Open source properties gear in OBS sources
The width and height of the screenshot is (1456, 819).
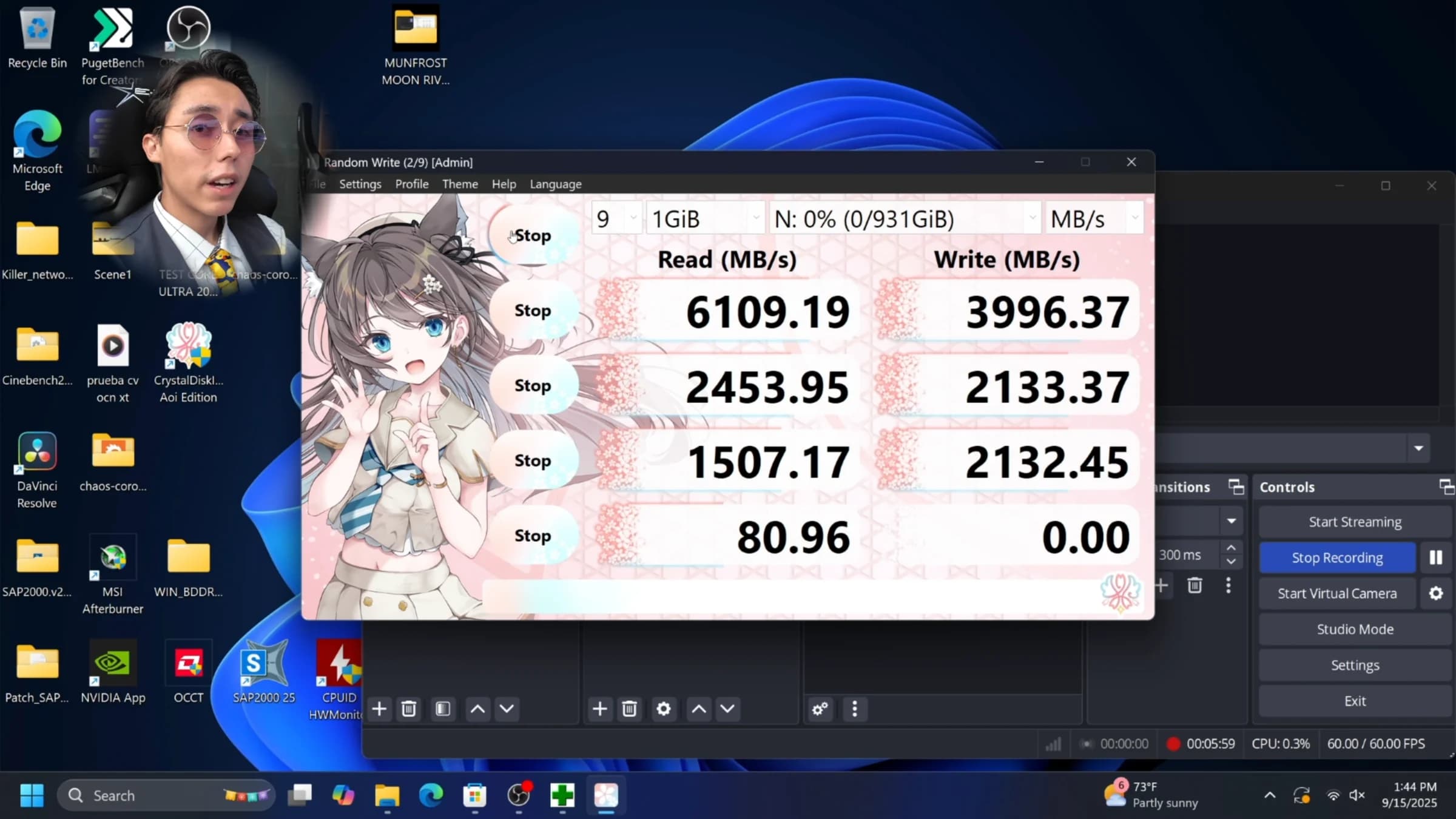tap(664, 709)
